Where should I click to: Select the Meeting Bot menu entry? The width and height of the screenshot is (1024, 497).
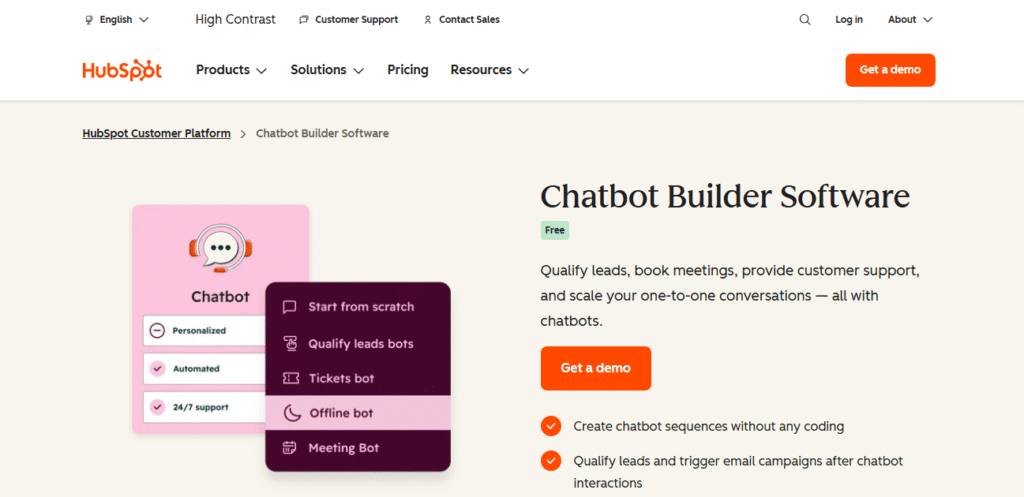pyautogui.click(x=358, y=448)
